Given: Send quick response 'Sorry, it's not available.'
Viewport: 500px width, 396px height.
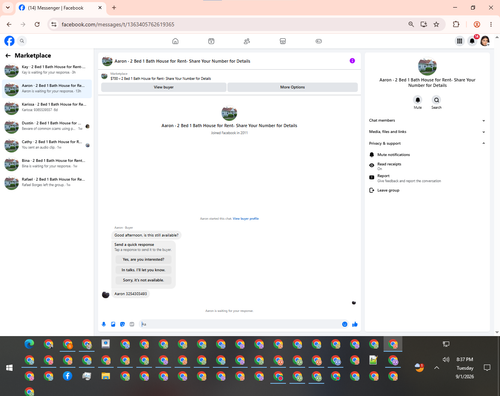Looking at the screenshot, I should pyautogui.click(x=143, y=280).
